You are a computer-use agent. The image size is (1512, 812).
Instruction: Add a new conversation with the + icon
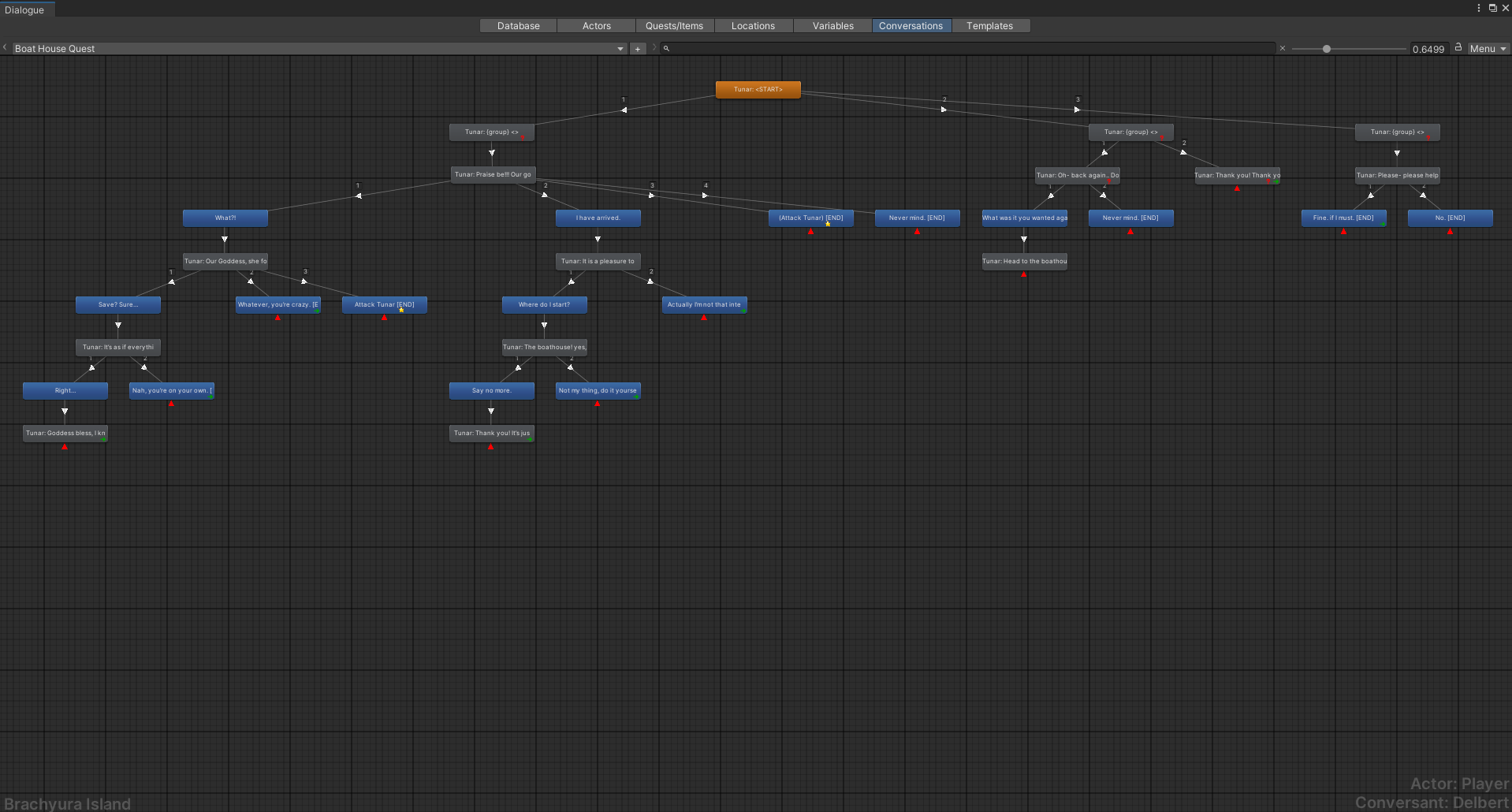point(638,48)
